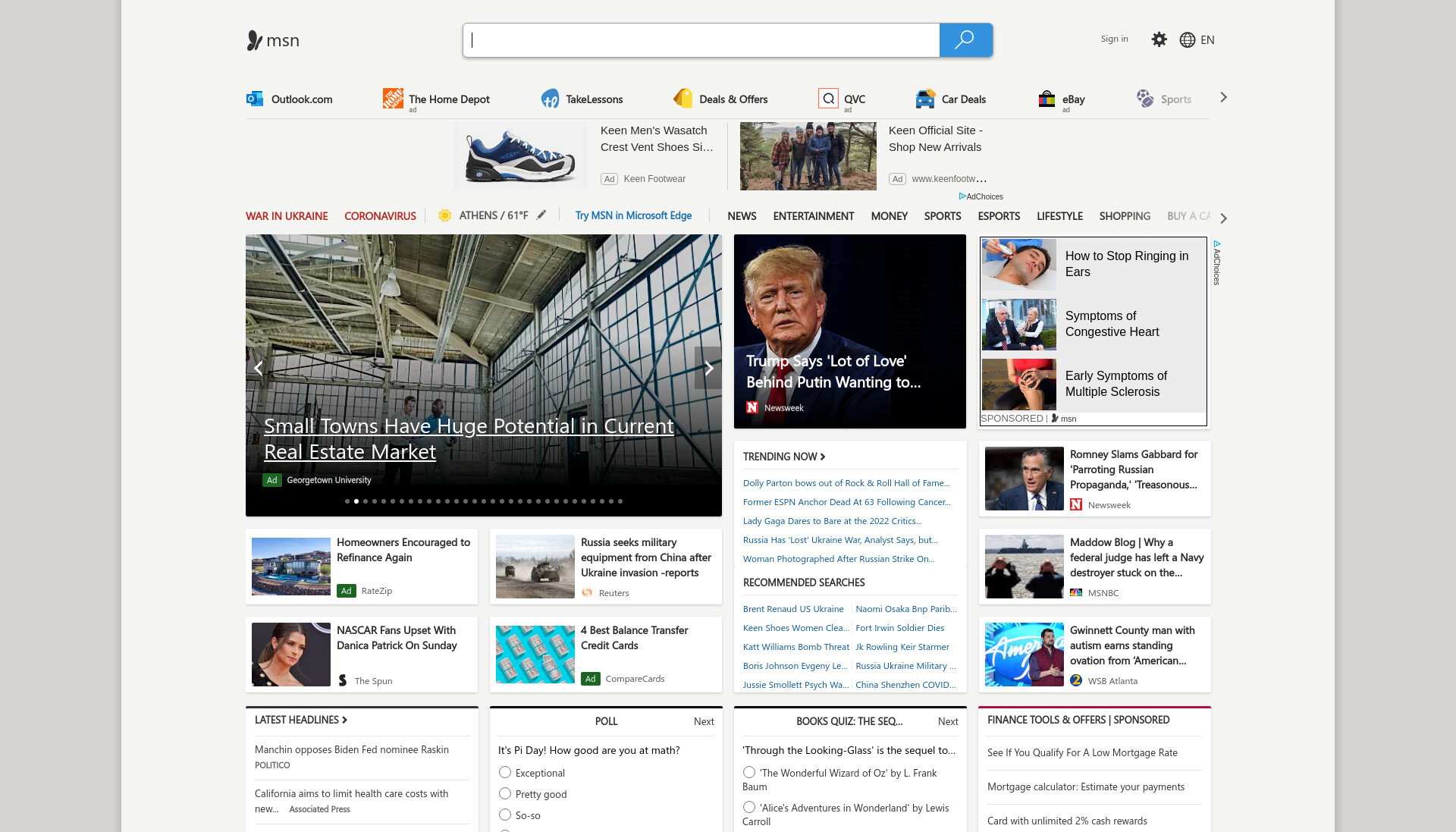Image resolution: width=1456 pixels, height=832 pixels.
Task: Click the QVC magnifier icon
Action: [x=828, y=99]
